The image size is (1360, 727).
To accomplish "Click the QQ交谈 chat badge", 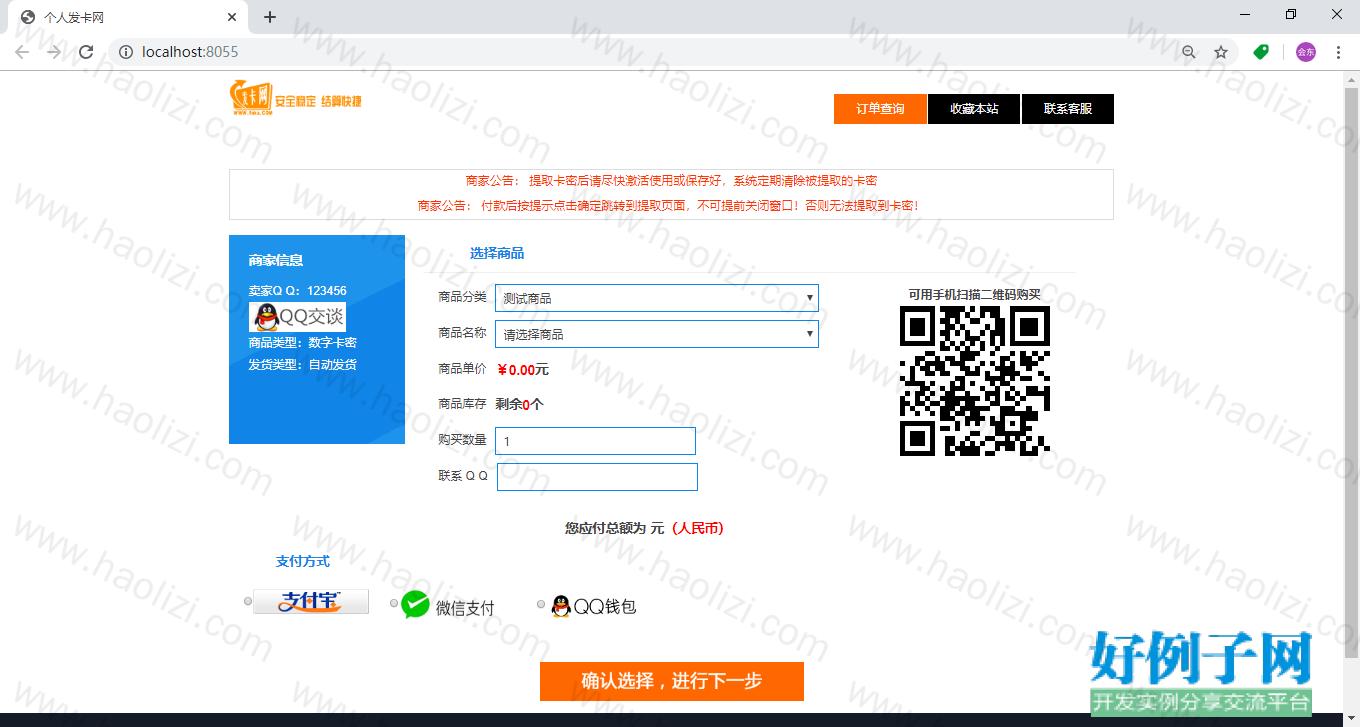I will coord(297,317).
